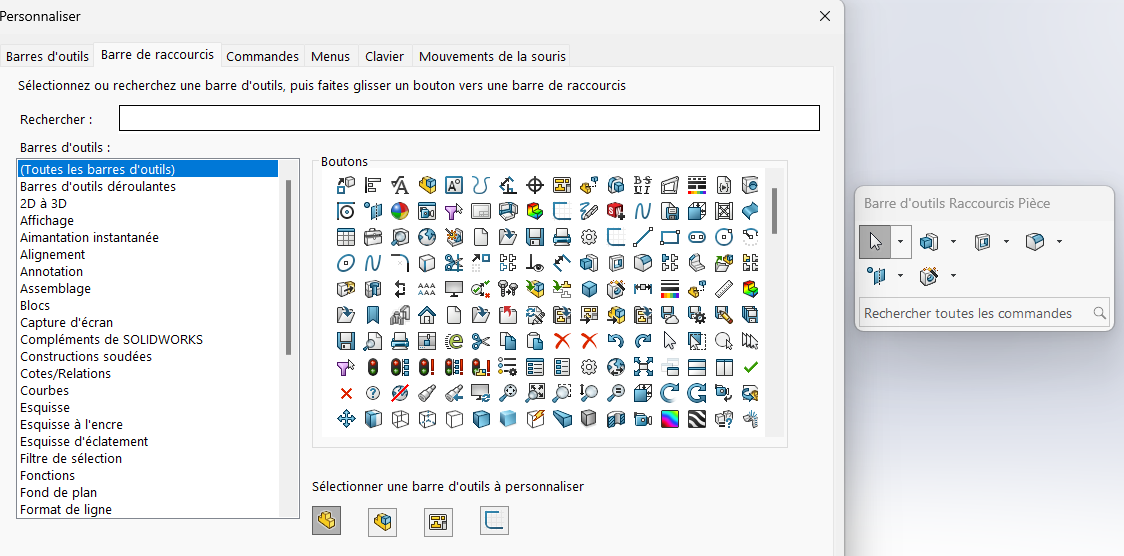Select Esquisse in the toolbar list
The height and width of the screenshot is (556, 1124).
45,408
